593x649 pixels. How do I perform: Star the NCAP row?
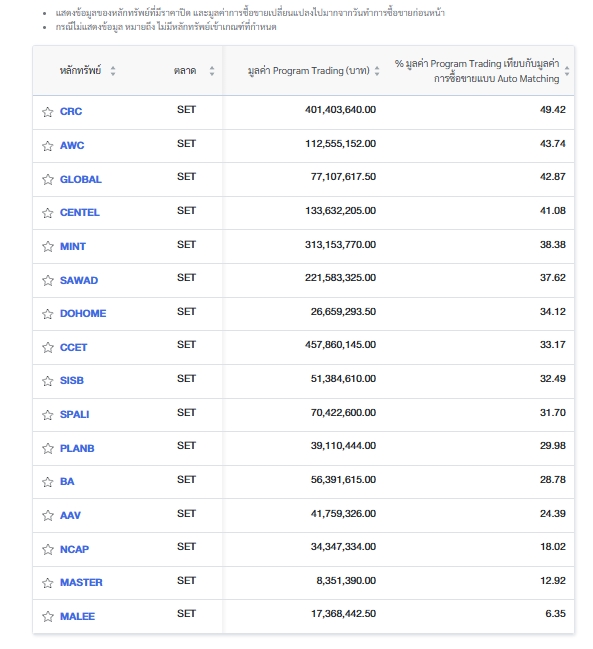point(48,549)
